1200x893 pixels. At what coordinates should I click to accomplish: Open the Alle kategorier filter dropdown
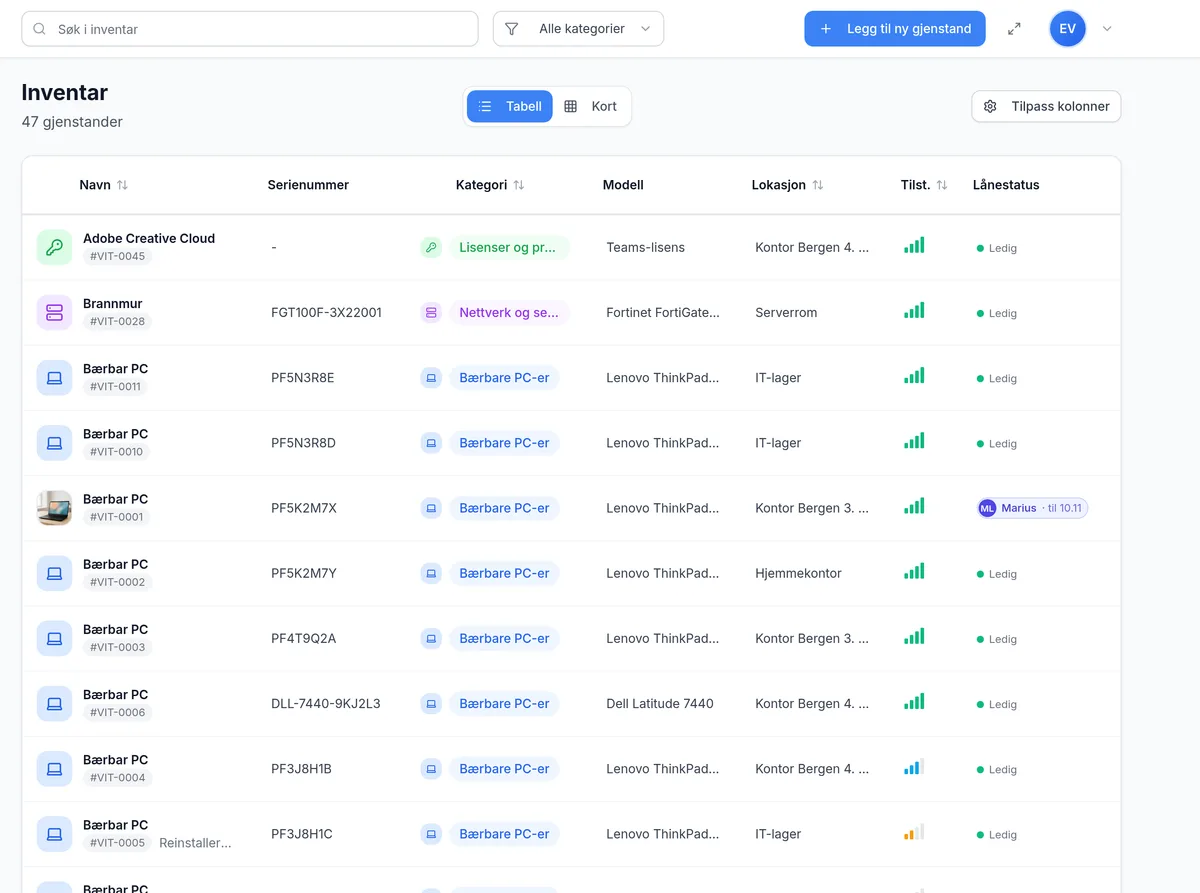(578, 29)
